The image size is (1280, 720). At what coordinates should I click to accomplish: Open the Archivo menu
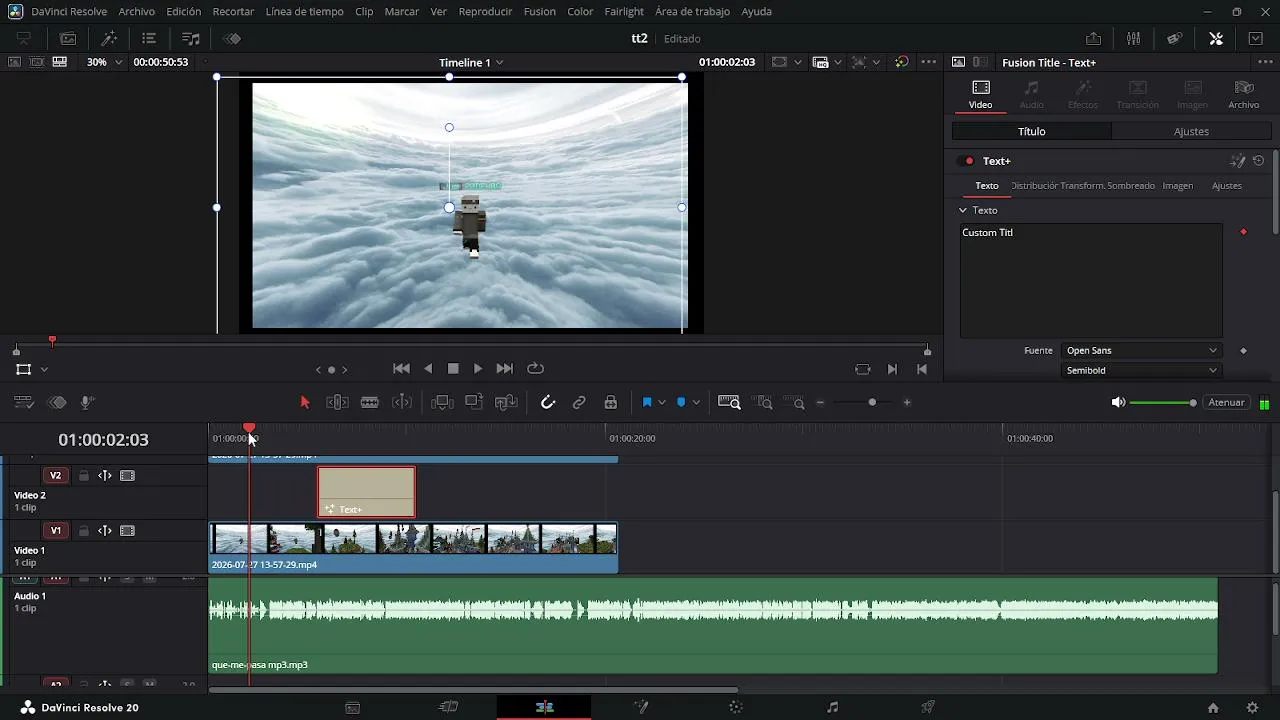pos(136,12)
